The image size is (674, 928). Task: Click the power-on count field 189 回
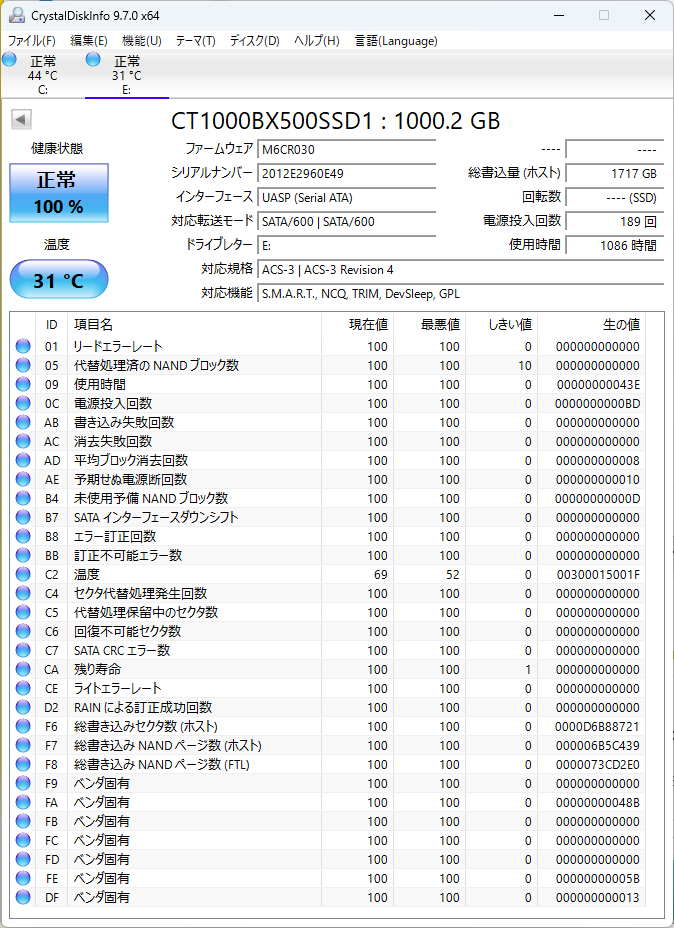(x=614, y=221)
